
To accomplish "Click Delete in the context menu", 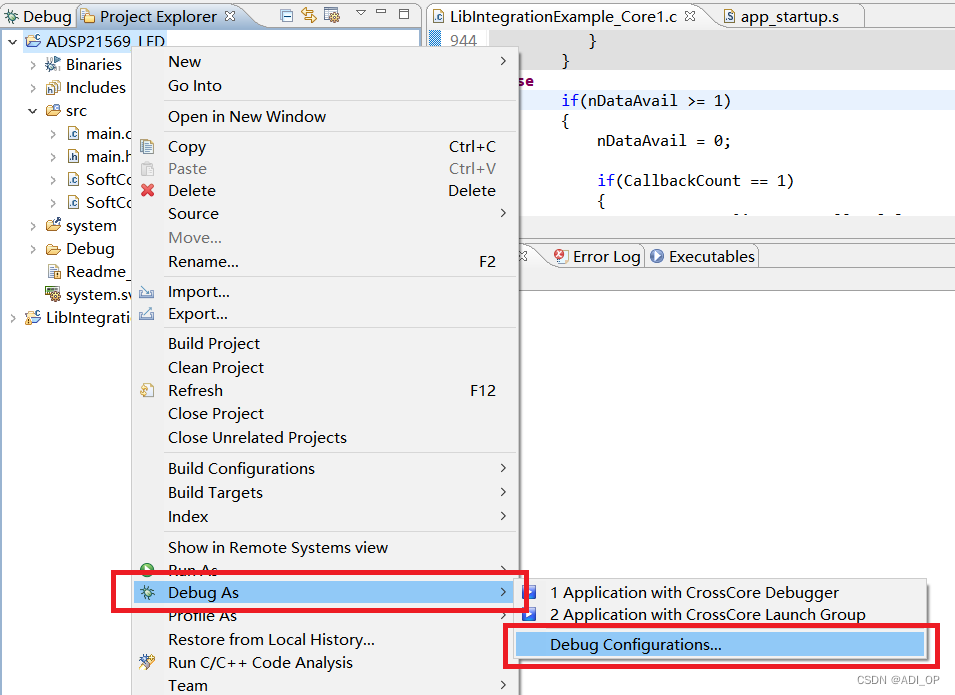I will [325, 191].
